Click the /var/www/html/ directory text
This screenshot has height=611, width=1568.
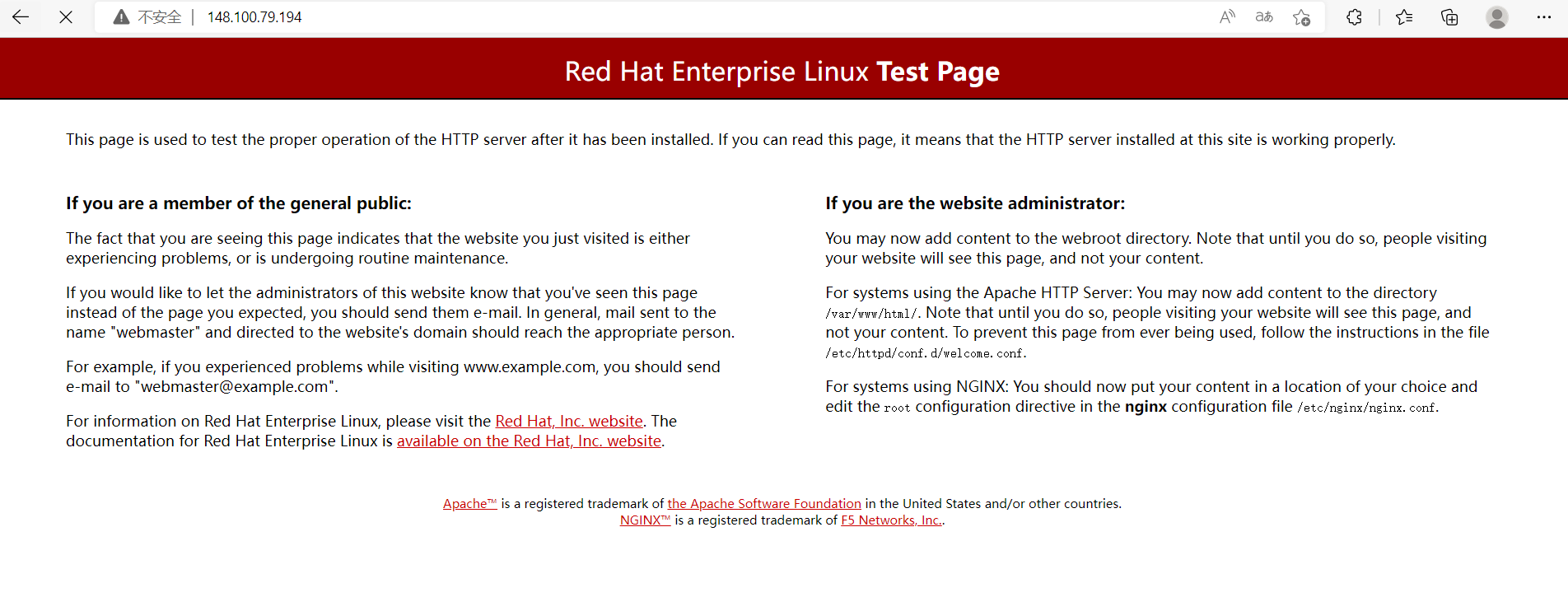(872, 314)
